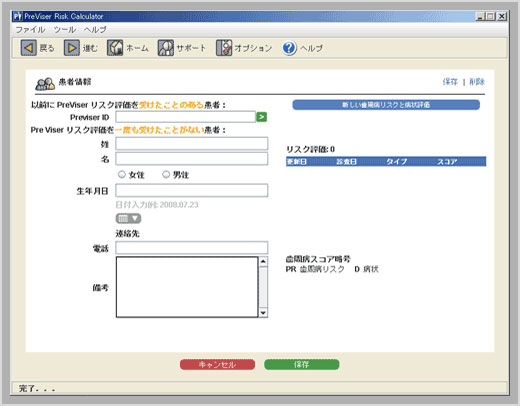
Task: Click the remarks scrollbar up arrow
Action: (x=263, y=261)
